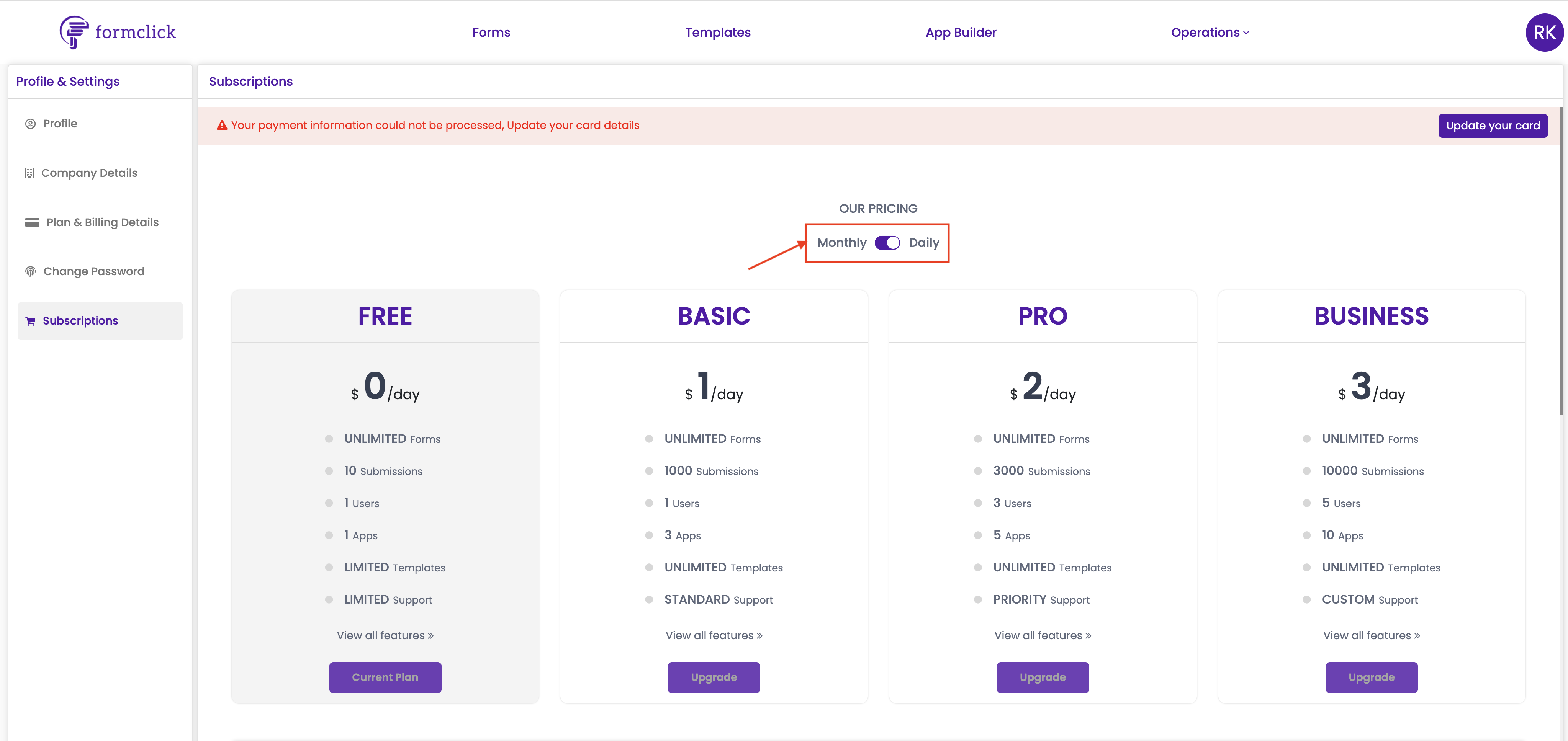Click the Profile person icon in sidebar
Image resolution: width=1568 pixels, height=741 pixels.
click(30, 124)
